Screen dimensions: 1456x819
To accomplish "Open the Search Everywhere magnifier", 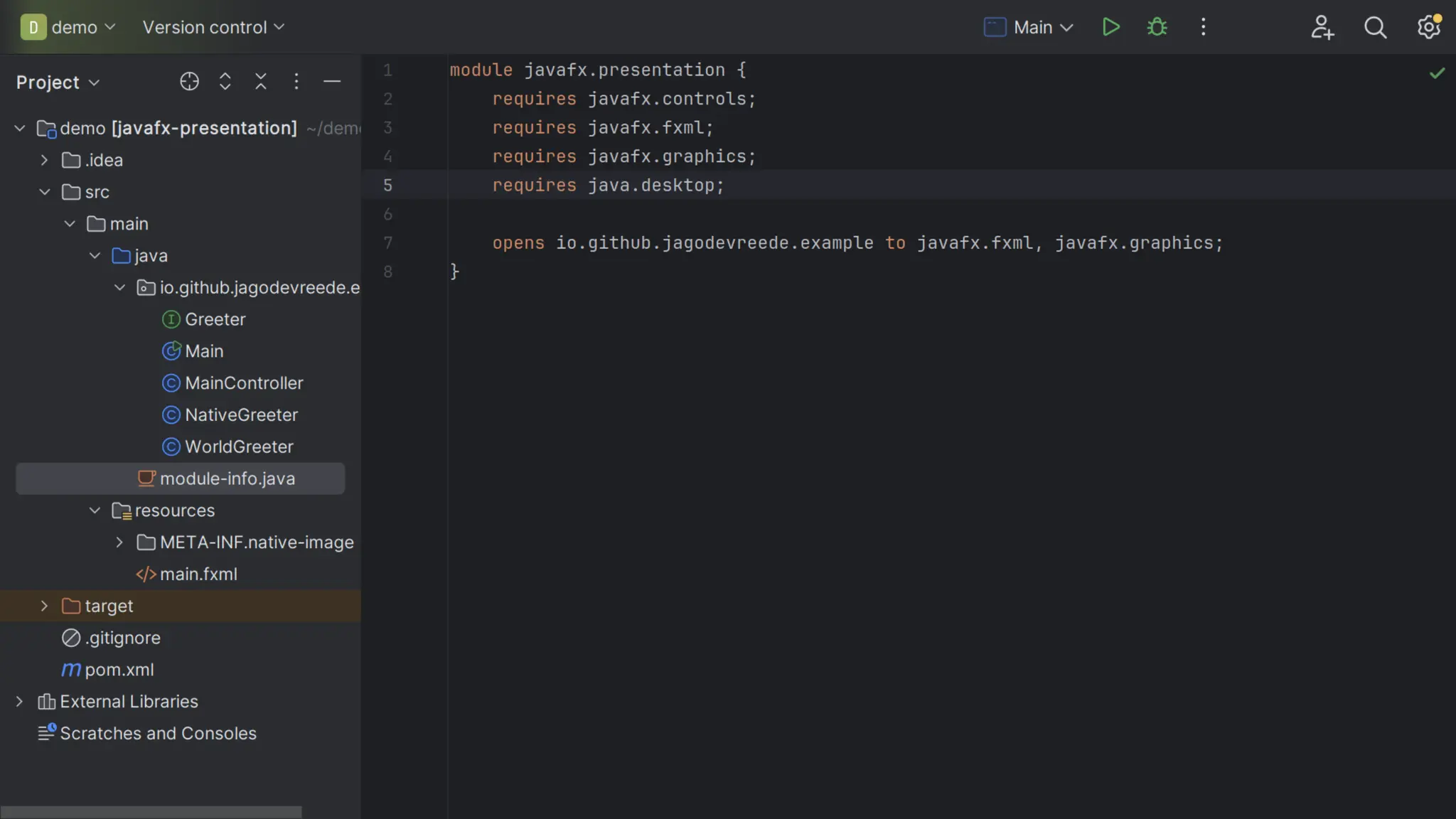I will coord(1375,27).
